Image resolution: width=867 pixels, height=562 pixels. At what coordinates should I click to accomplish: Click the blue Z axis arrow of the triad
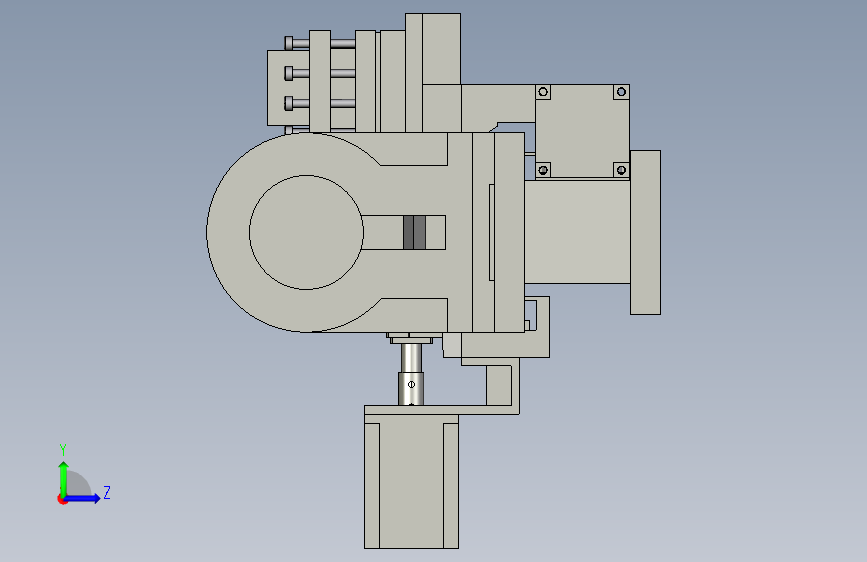pos(83,498)
